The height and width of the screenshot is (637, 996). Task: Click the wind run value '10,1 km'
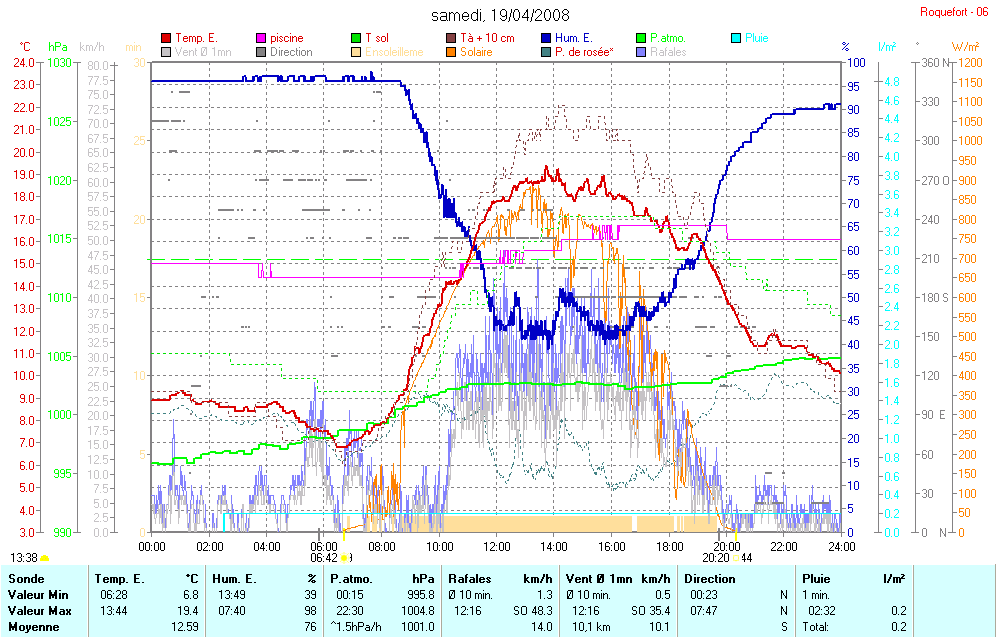(592, 627)
